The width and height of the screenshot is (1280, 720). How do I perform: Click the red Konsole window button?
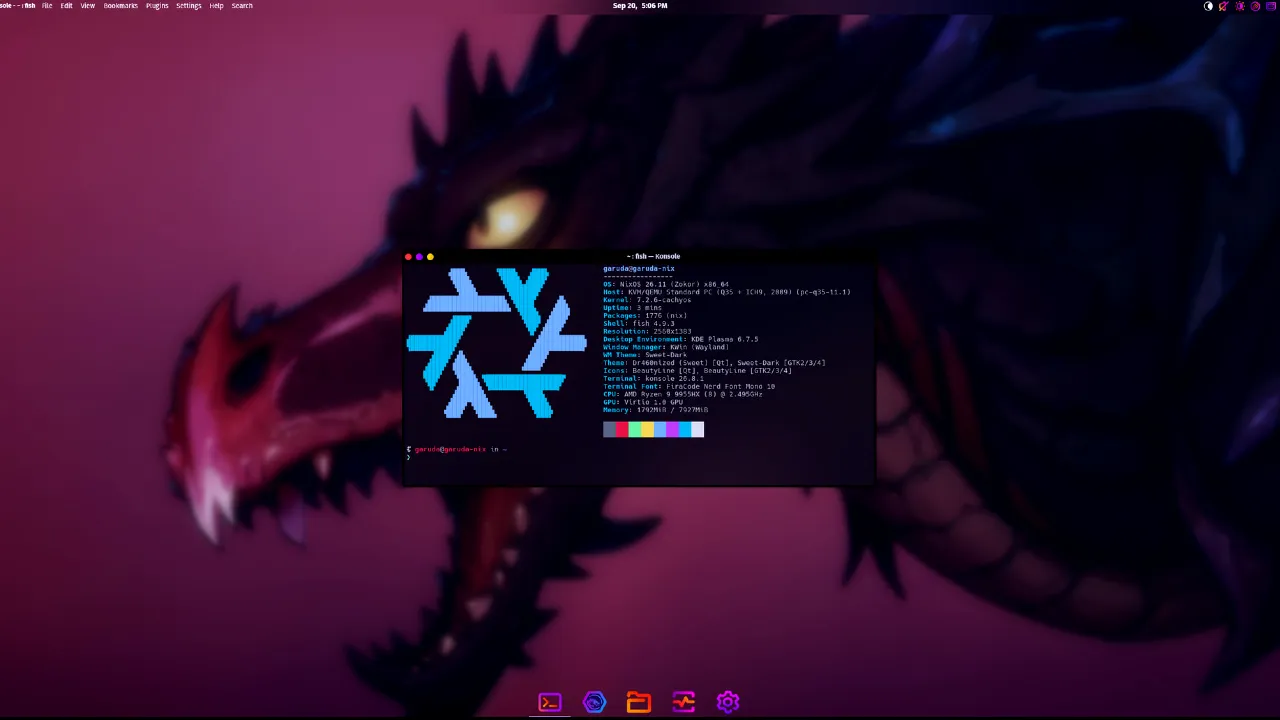pos(408,257)
